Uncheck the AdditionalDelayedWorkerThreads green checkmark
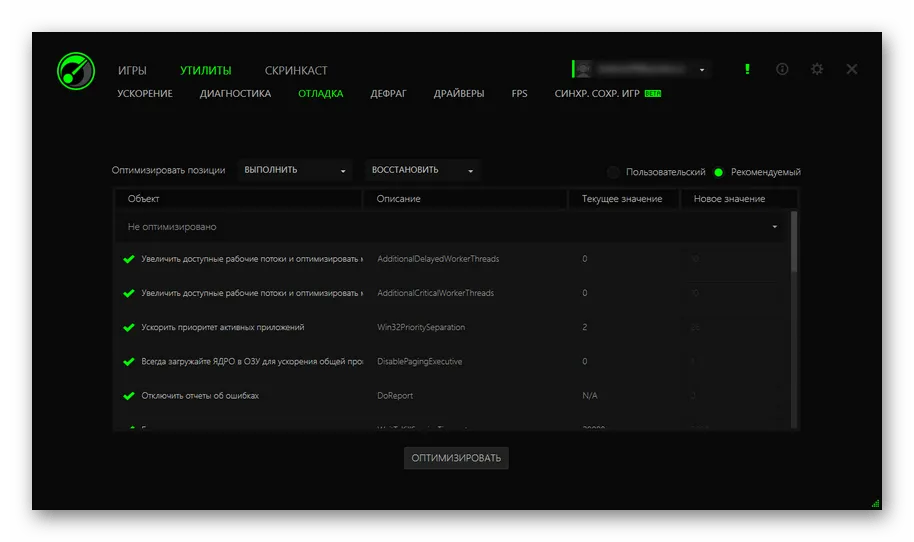 pos(128,259)
